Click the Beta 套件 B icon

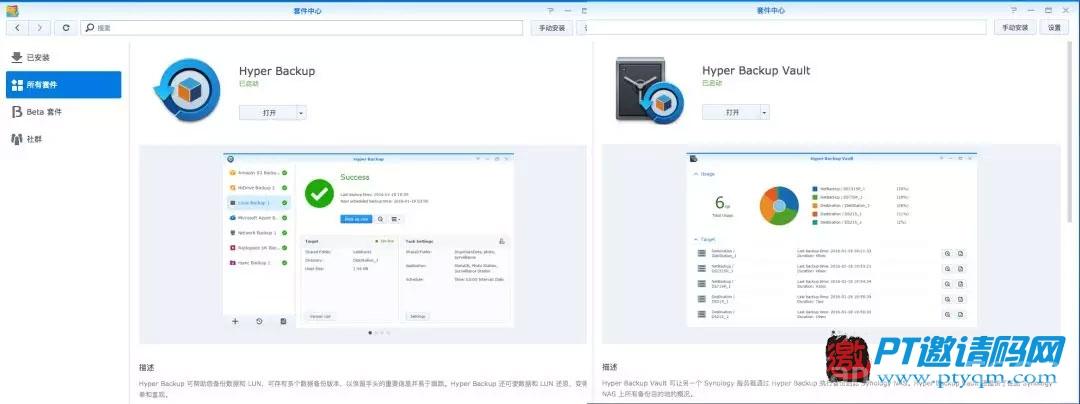tap(17, 111)
